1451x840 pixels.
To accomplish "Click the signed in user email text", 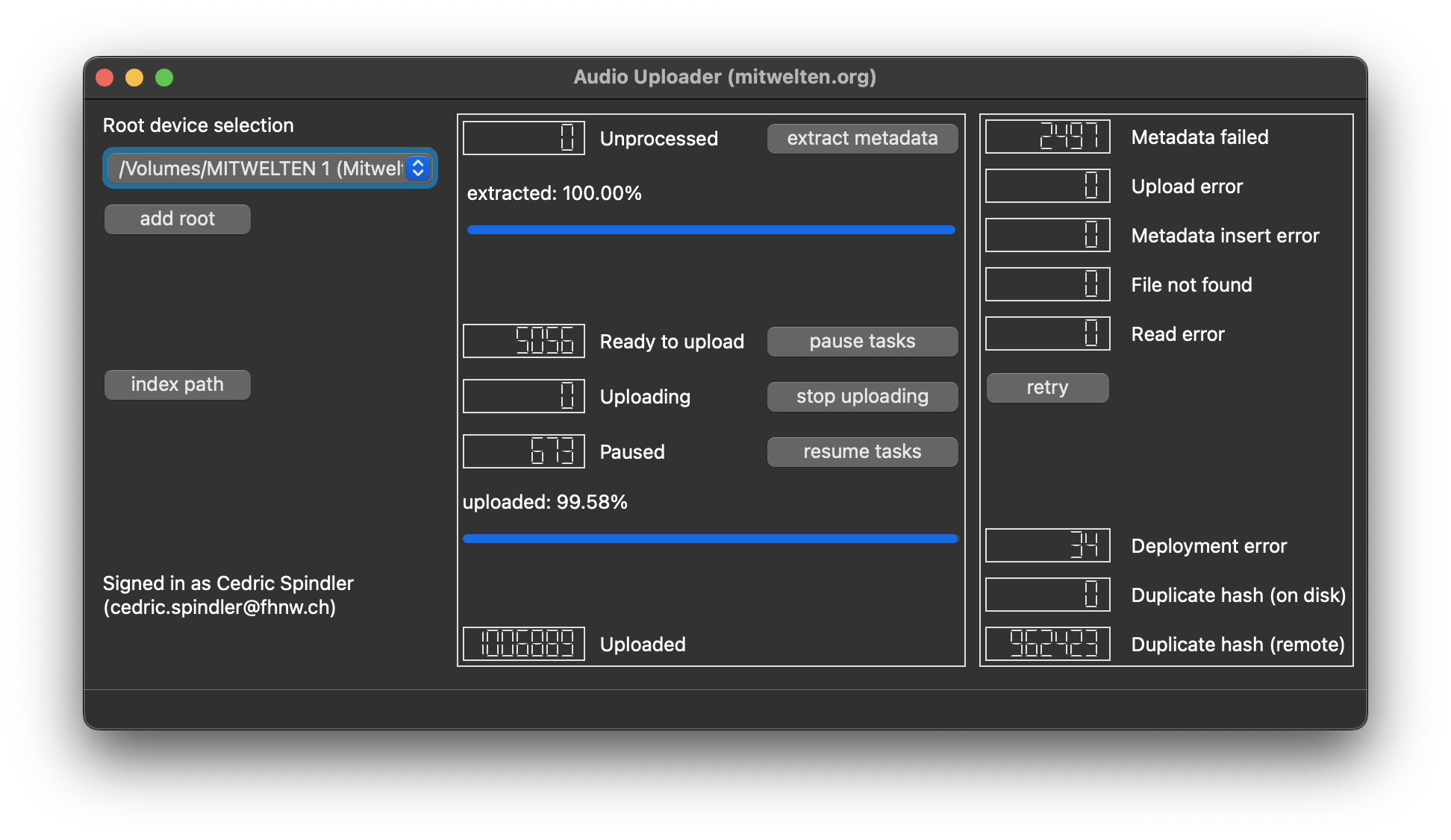I will tap(220, 608).
